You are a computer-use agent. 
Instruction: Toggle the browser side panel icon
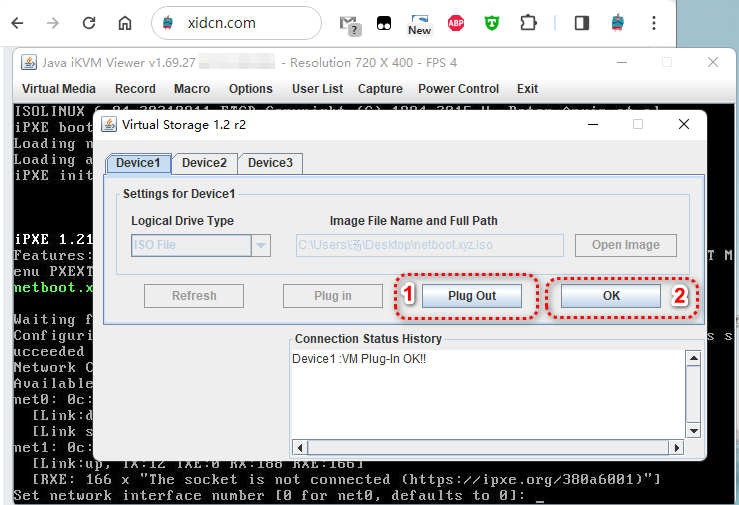(581, 23)
